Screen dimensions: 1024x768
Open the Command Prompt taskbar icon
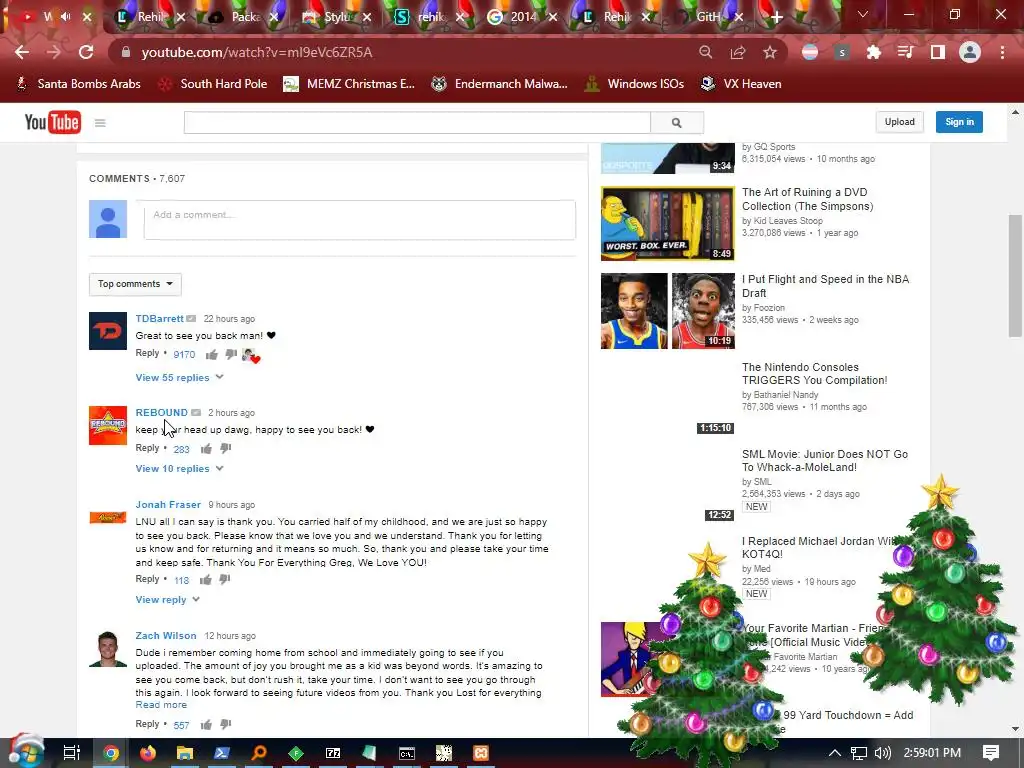coord(407,753)
